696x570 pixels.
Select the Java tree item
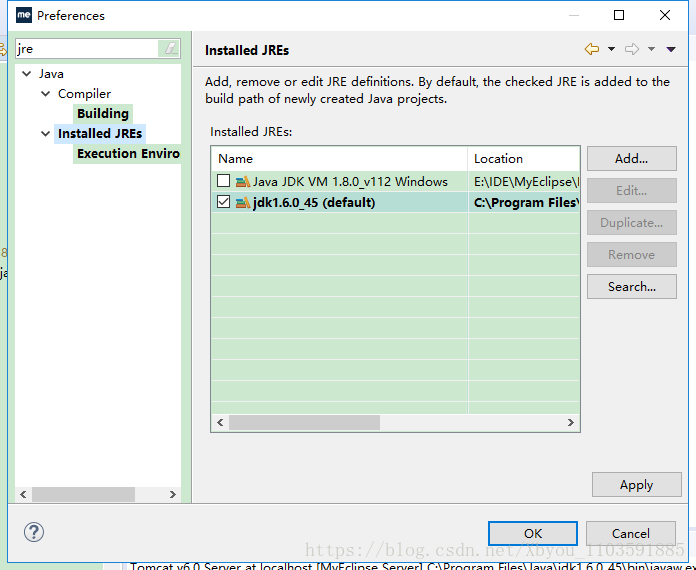click(x=51, y=74)
